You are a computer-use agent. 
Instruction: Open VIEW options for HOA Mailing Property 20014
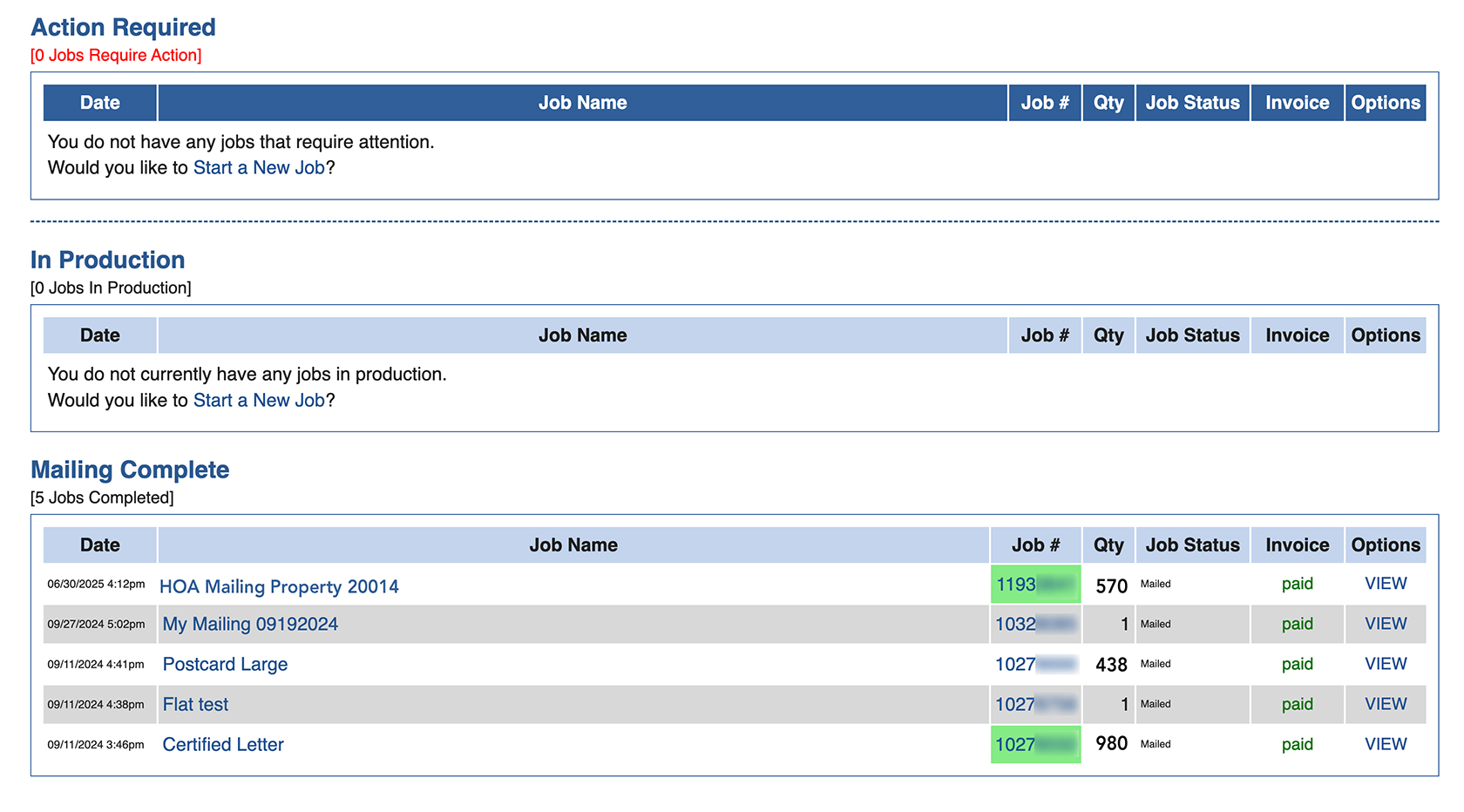point(1386,584)
